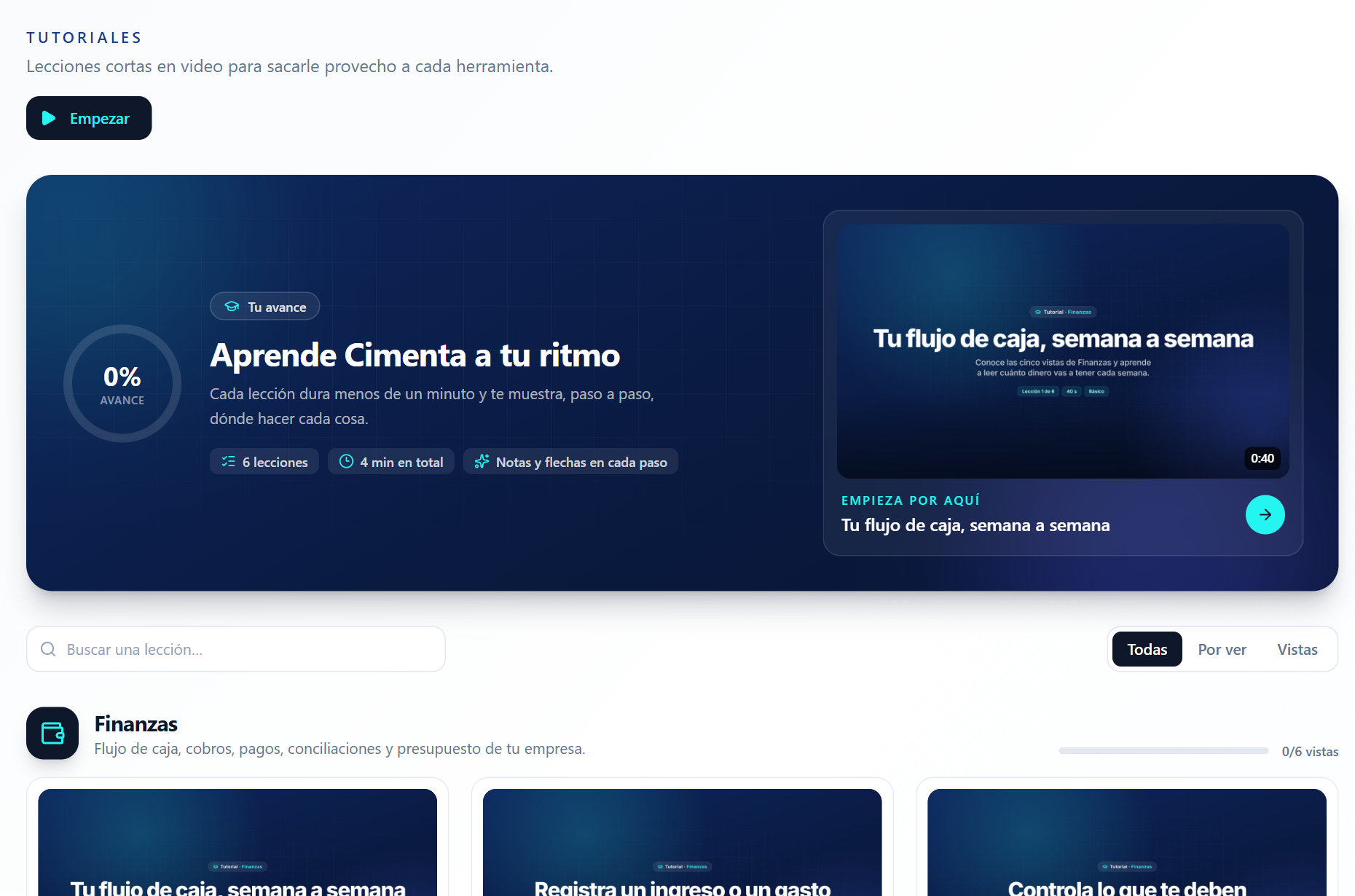Click the clock icon beside 4 min en total
Viewport: 1355px width, 896px height.
pos(346,462)
